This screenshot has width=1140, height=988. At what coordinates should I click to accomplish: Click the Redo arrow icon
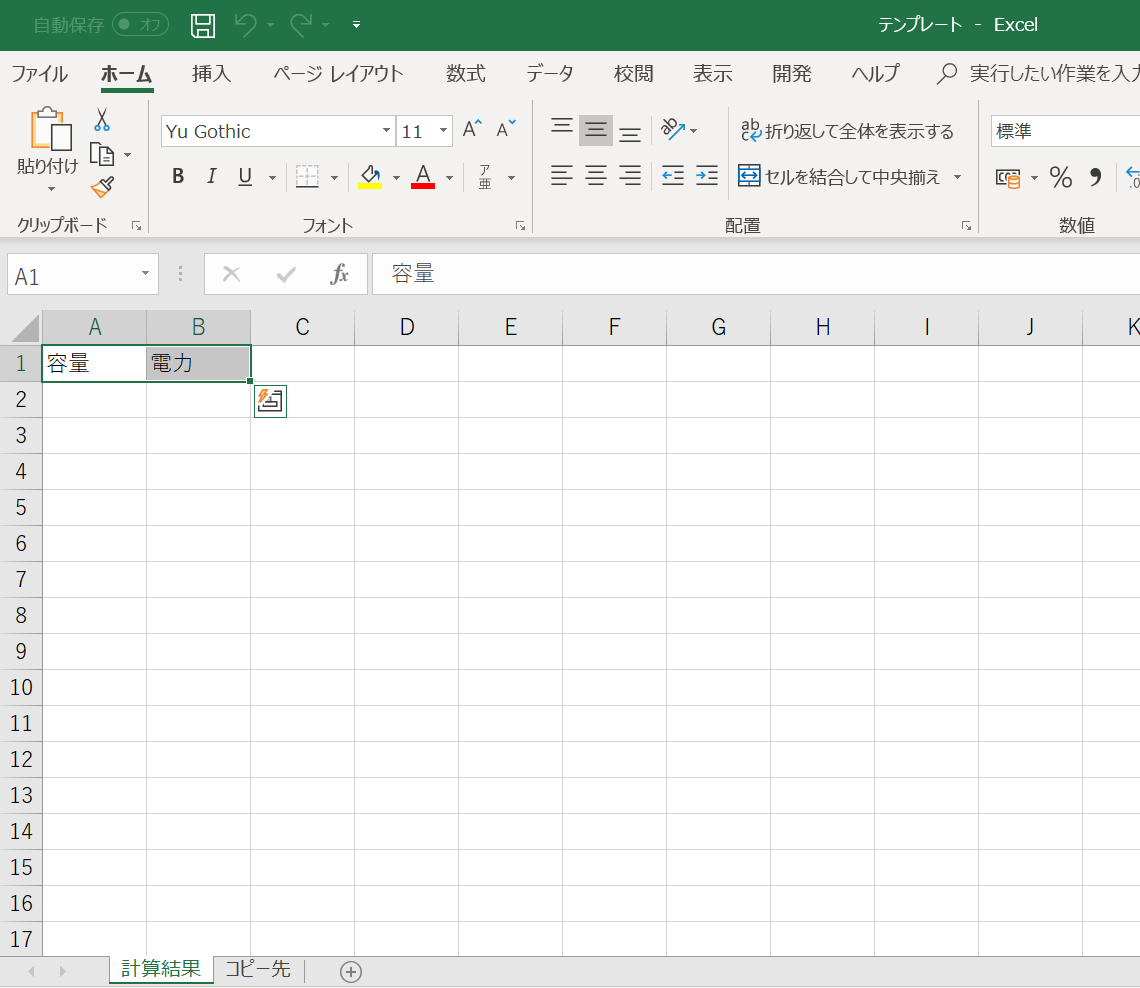point(301,25)
